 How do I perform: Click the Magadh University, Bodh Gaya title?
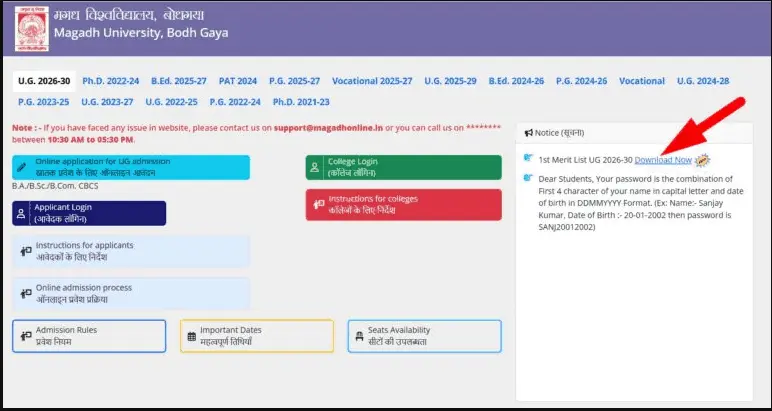point(141,33)
